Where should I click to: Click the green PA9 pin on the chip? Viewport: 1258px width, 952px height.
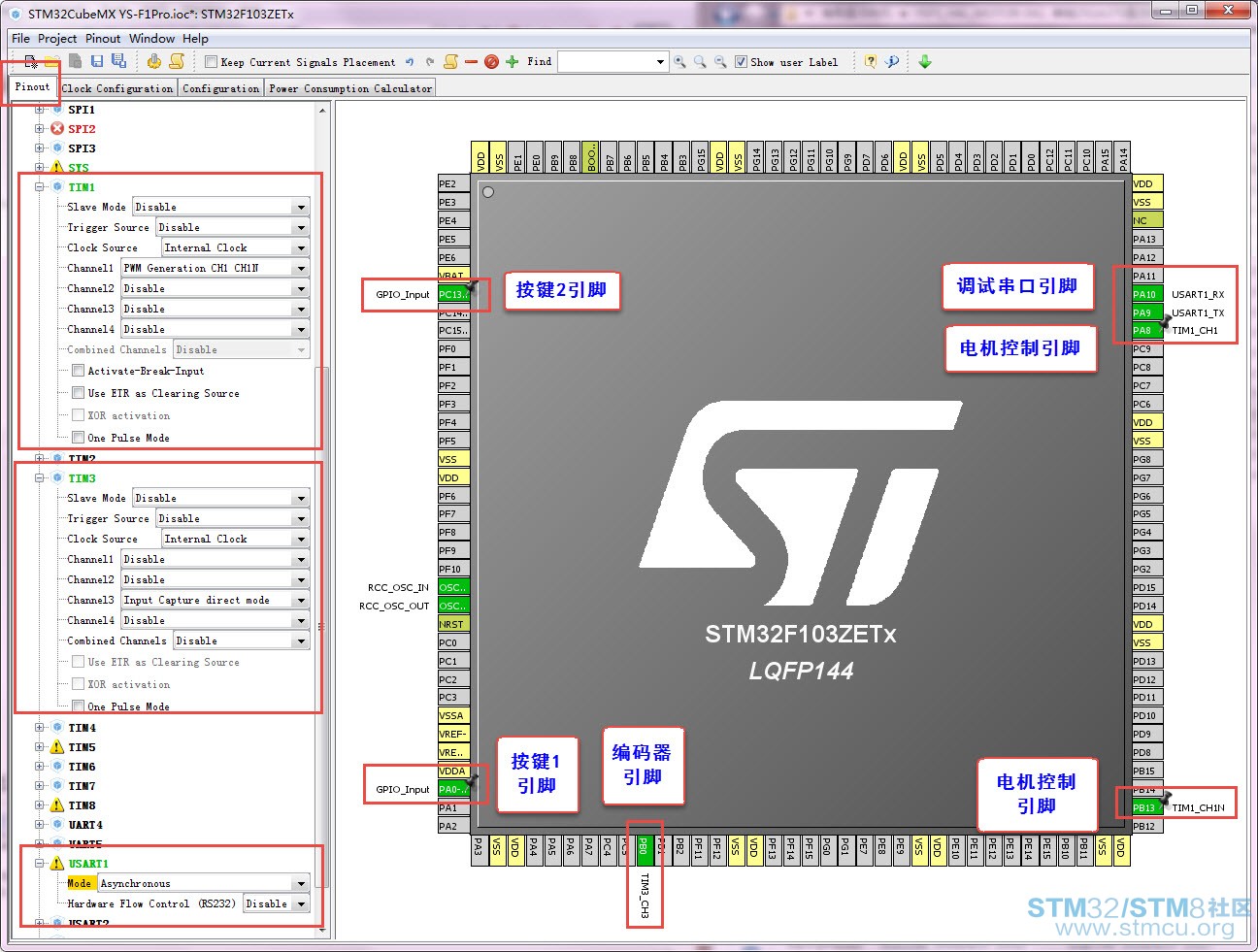[1144, 312]
